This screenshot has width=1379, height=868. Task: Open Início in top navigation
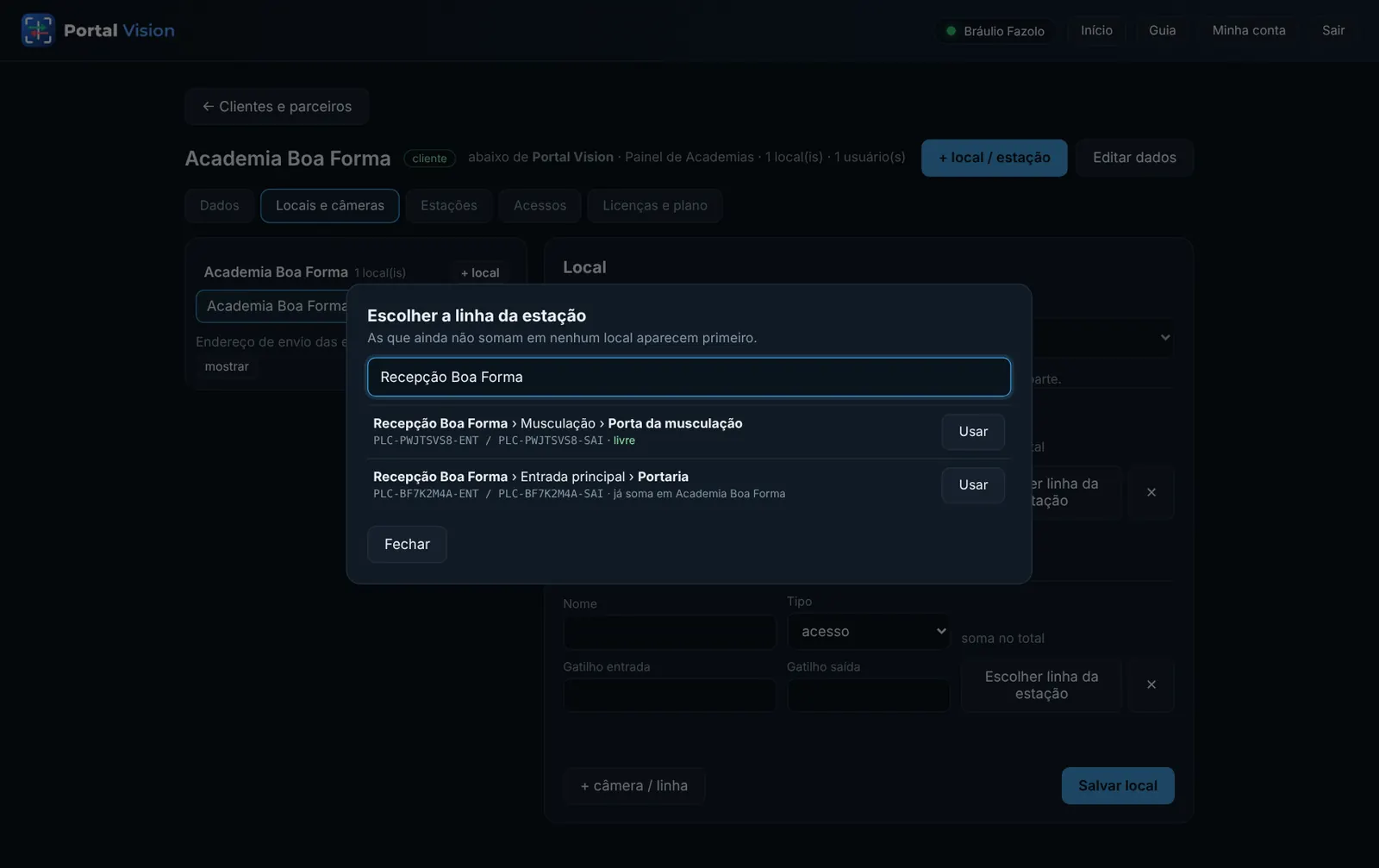click(1096, 31)
